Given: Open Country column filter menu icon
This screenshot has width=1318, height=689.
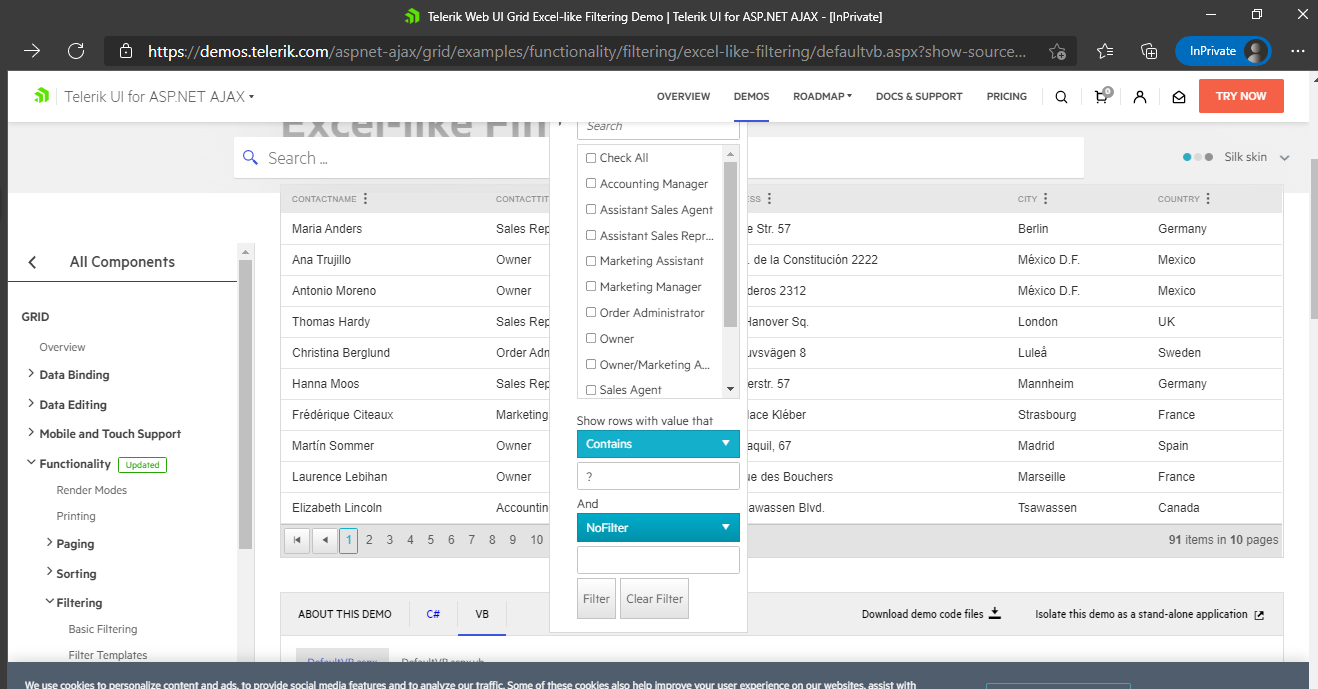Looking at the screenshot, I should tap(1208, 199).
